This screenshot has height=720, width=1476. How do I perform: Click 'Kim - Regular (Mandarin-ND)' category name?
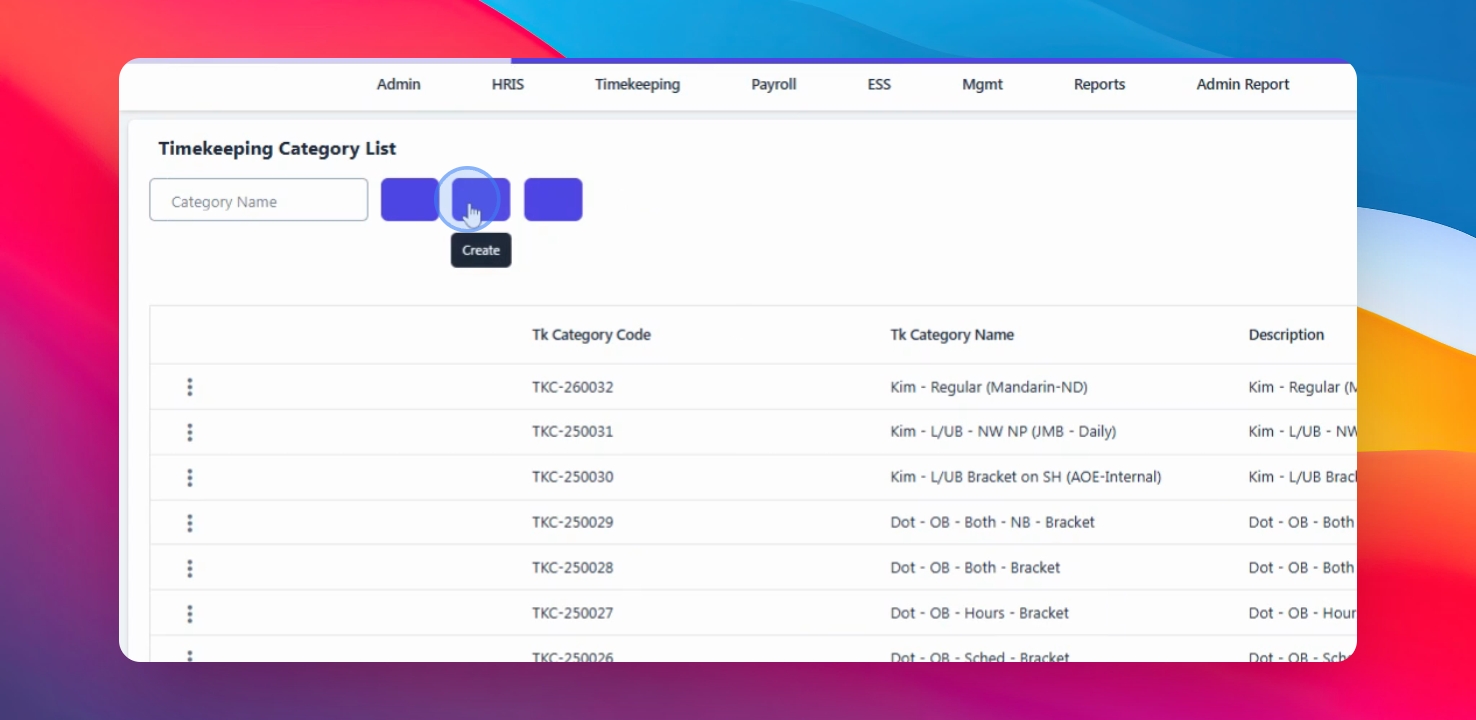coord(989,387)
